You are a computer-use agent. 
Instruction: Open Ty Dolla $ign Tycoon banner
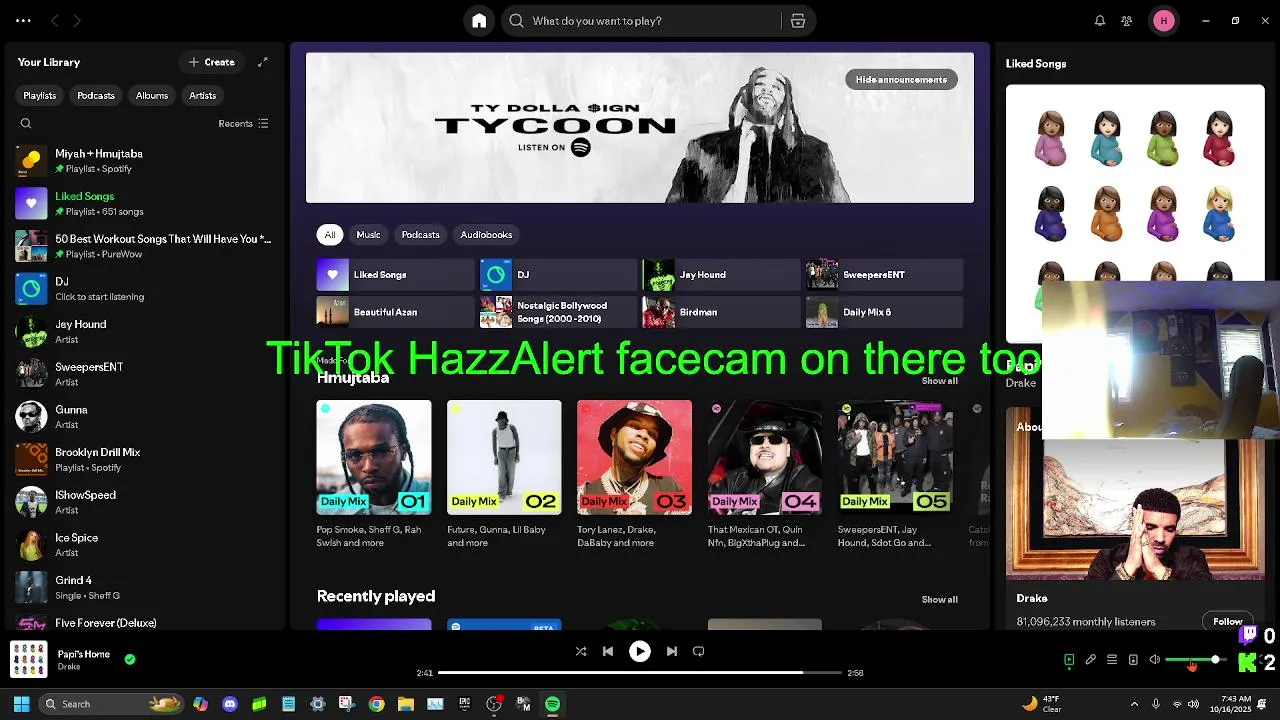[x=640, y=128]
